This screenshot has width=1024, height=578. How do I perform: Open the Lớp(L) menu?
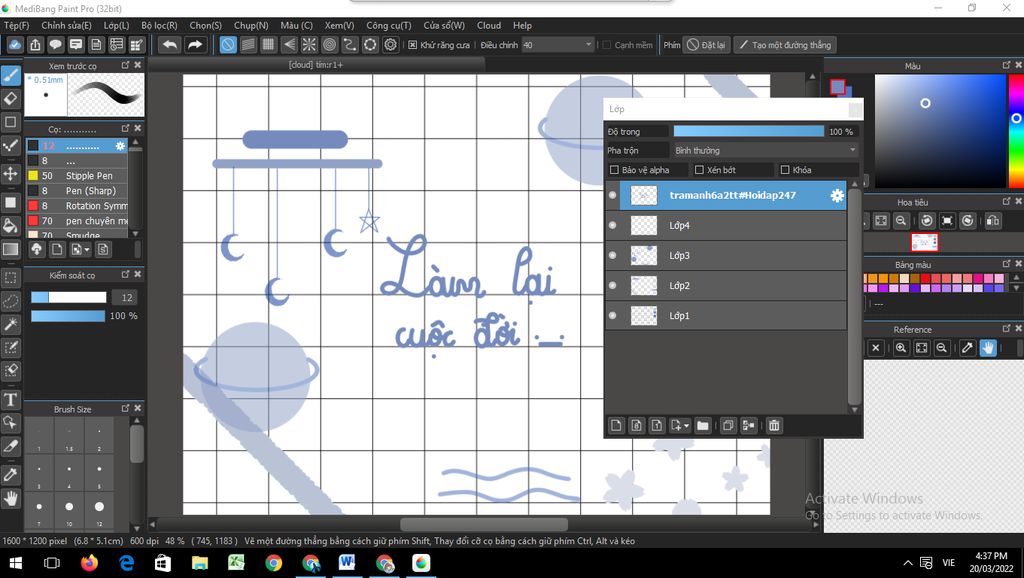coord(116,25)
